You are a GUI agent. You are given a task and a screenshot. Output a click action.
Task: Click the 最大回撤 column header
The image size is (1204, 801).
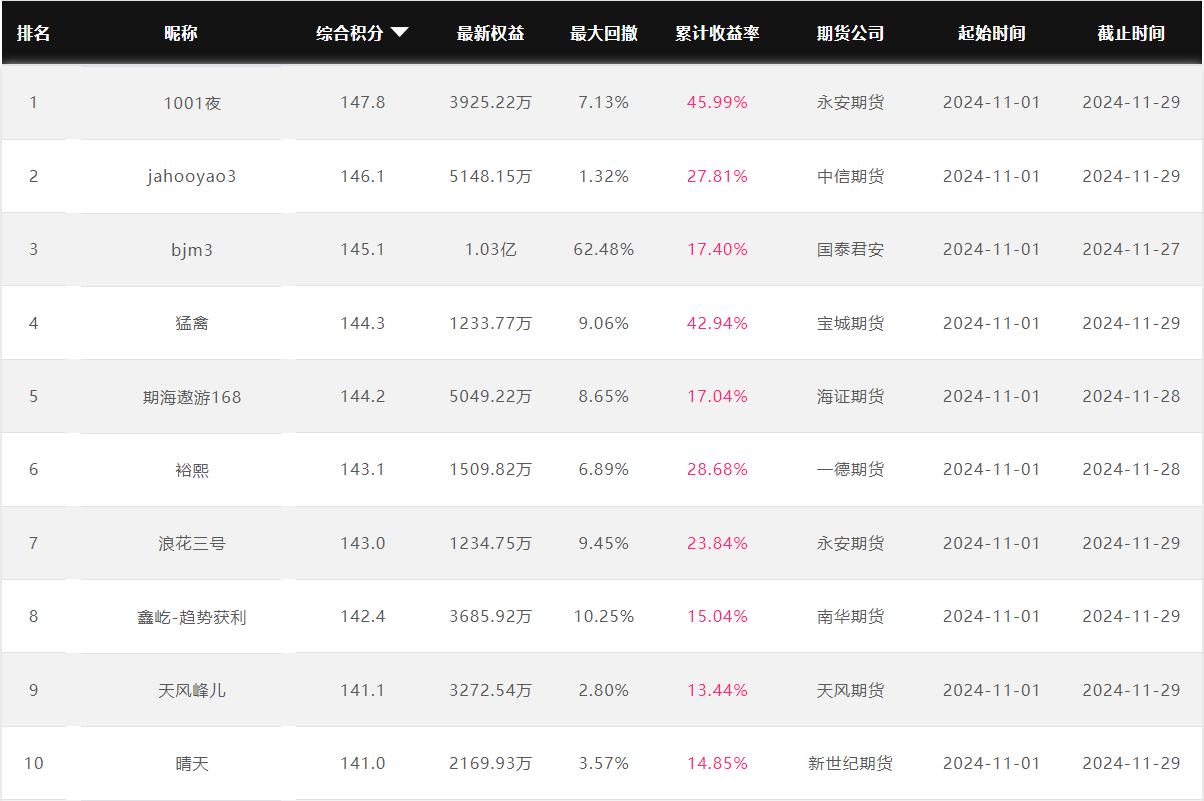[x=604, y=33]
